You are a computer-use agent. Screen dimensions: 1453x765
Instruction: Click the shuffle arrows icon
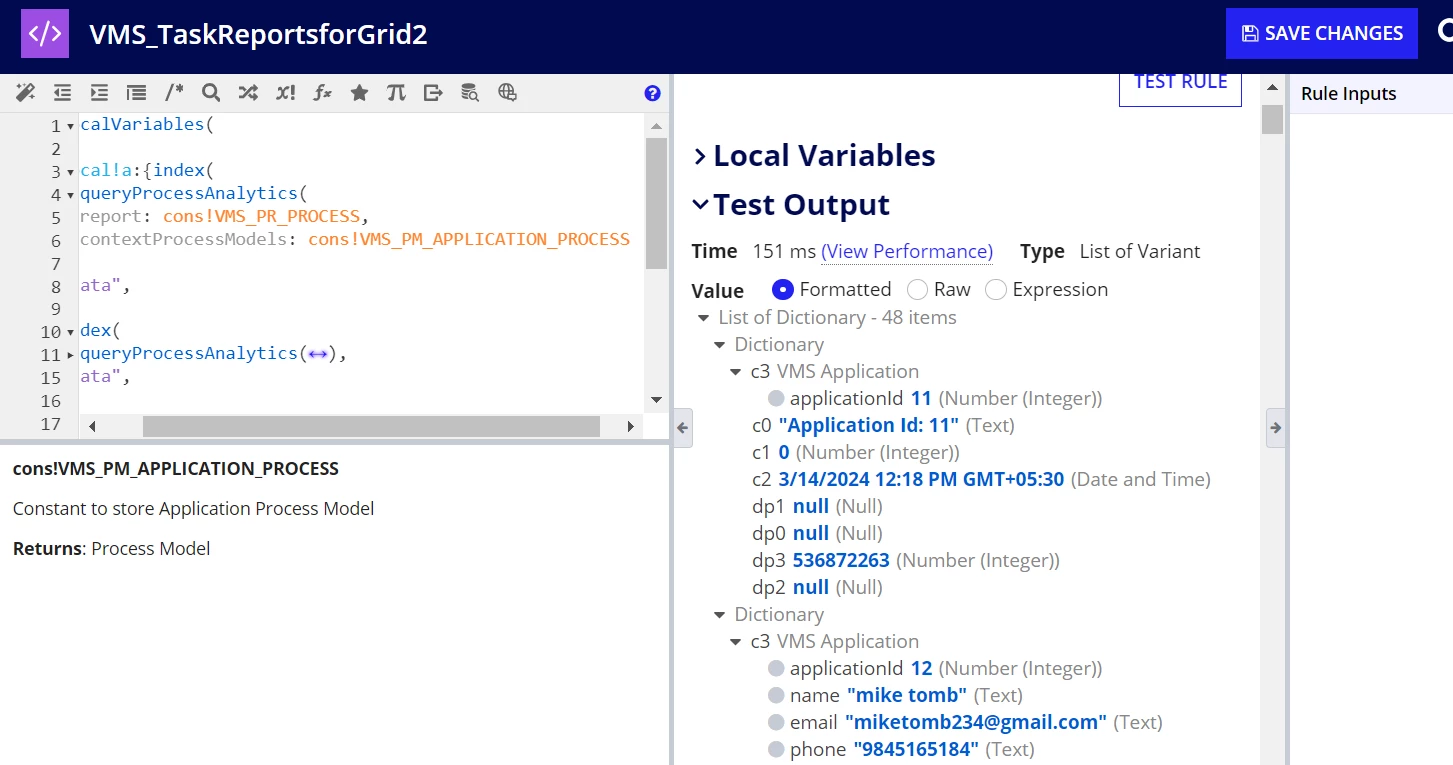pyautogui.click(x=248, y=93)
